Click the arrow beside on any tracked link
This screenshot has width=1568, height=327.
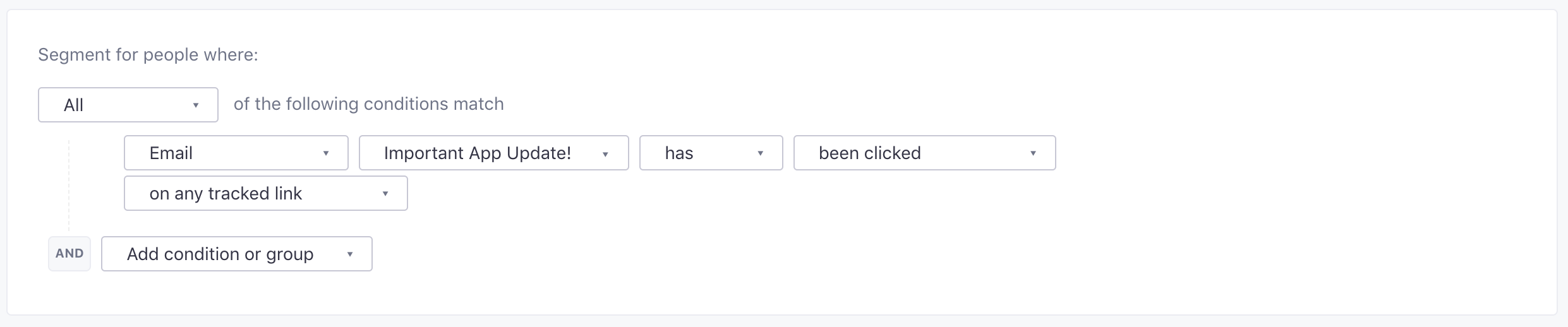385,194
